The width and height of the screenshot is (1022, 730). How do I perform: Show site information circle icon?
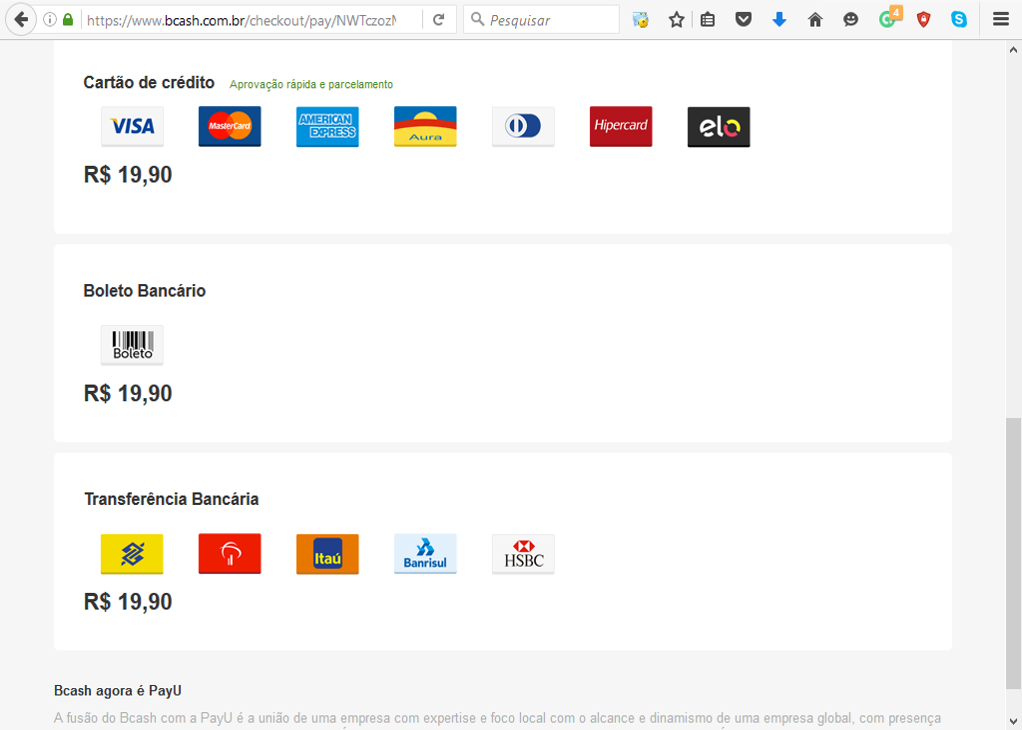coord(50,20)
